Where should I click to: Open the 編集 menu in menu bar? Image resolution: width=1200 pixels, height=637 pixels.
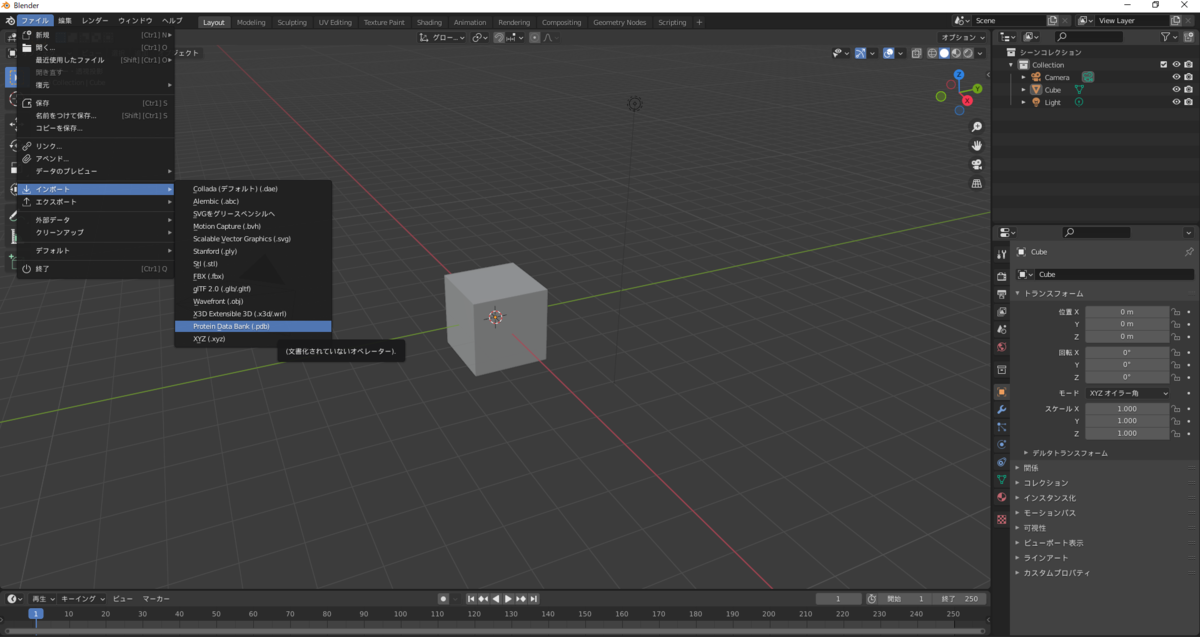point(64,21)
